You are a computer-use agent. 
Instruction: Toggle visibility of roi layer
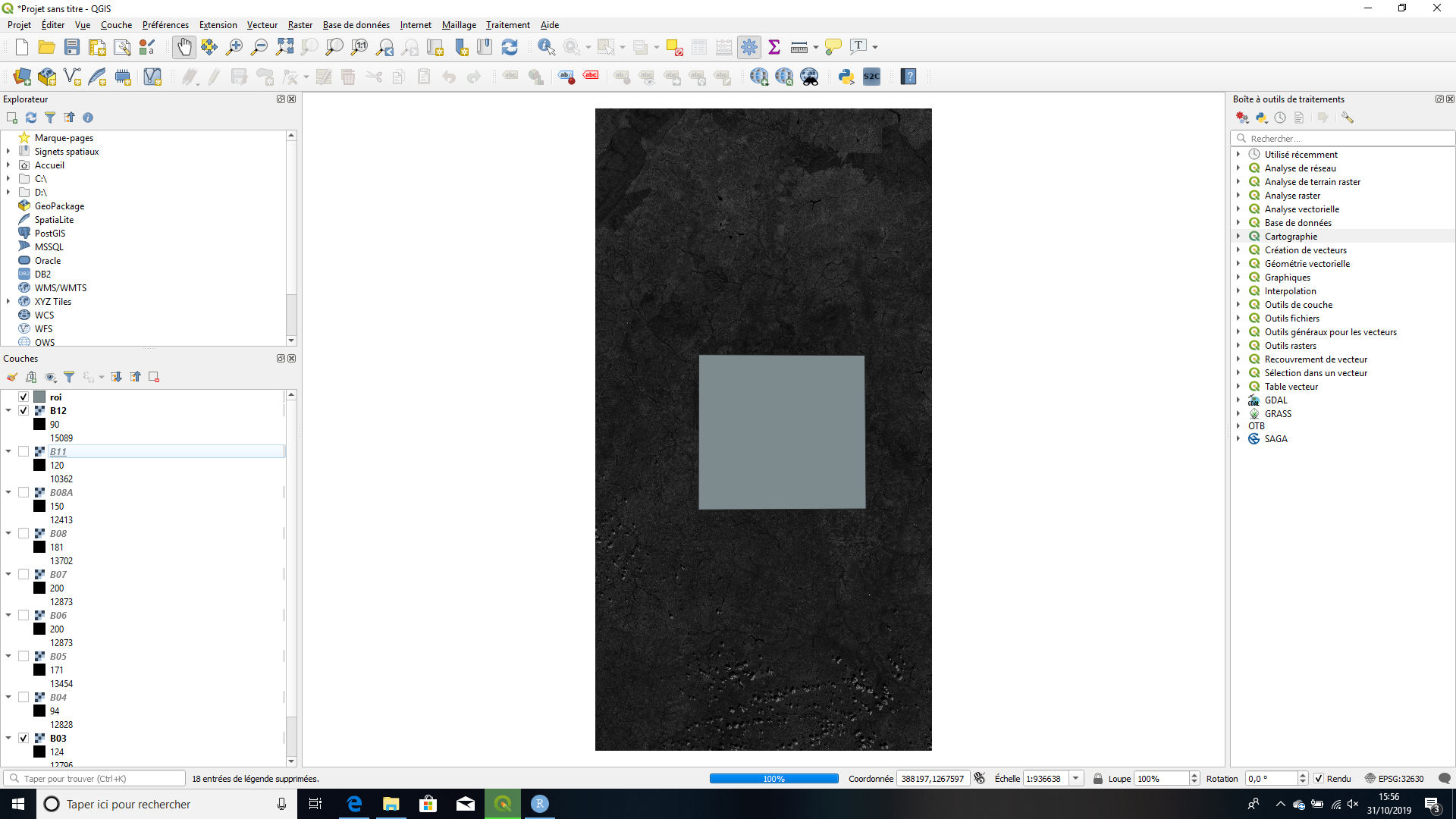click(x=24, y=397)
